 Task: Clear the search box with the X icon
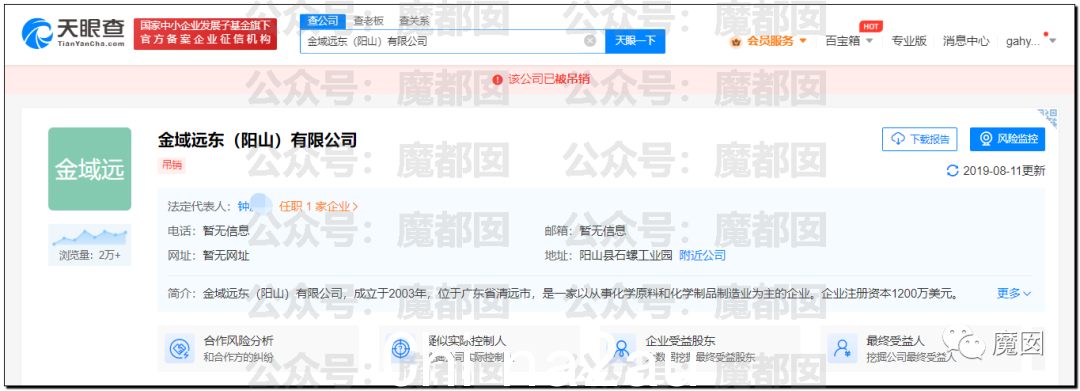click(590, 41)
